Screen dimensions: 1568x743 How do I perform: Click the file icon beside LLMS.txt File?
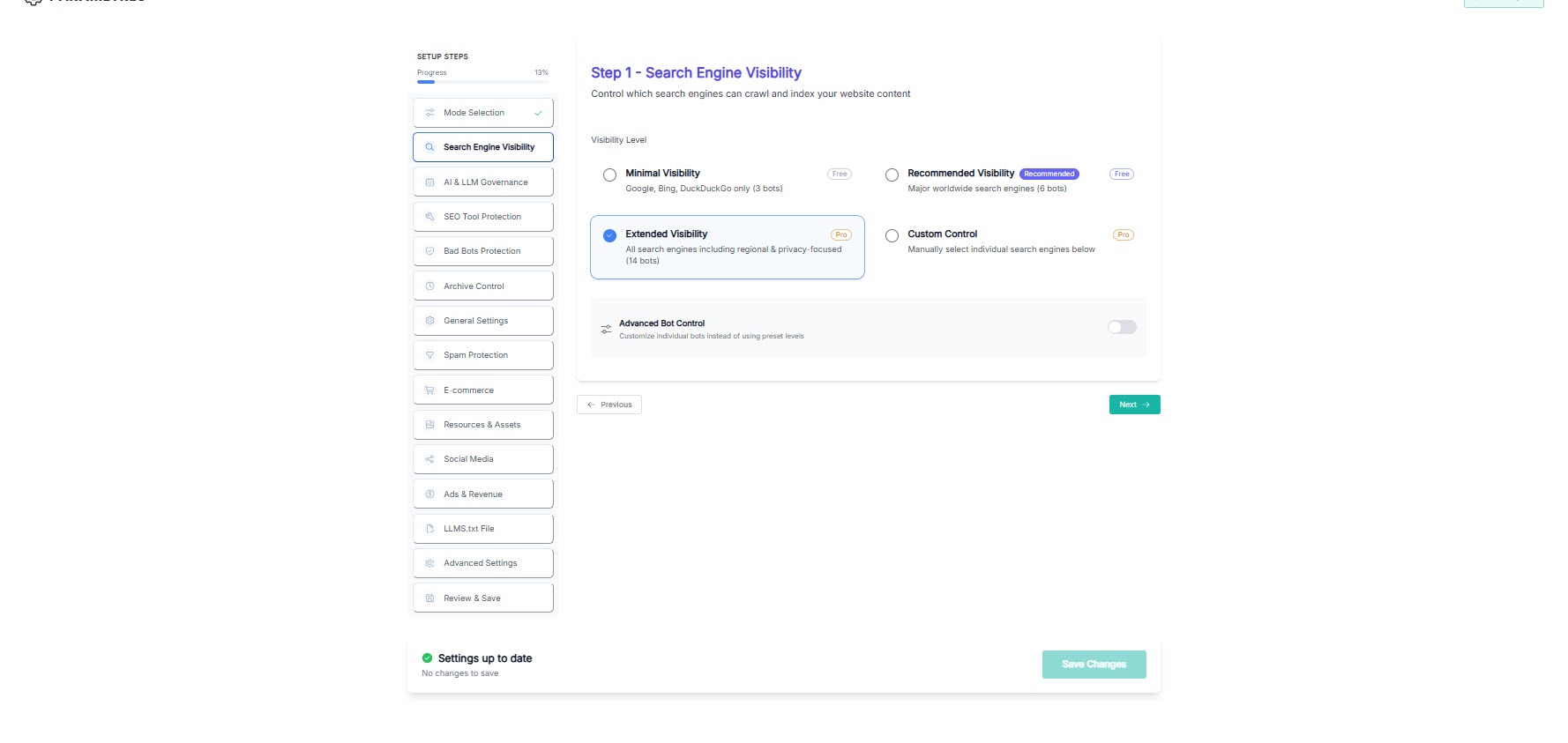coord(429,529)
